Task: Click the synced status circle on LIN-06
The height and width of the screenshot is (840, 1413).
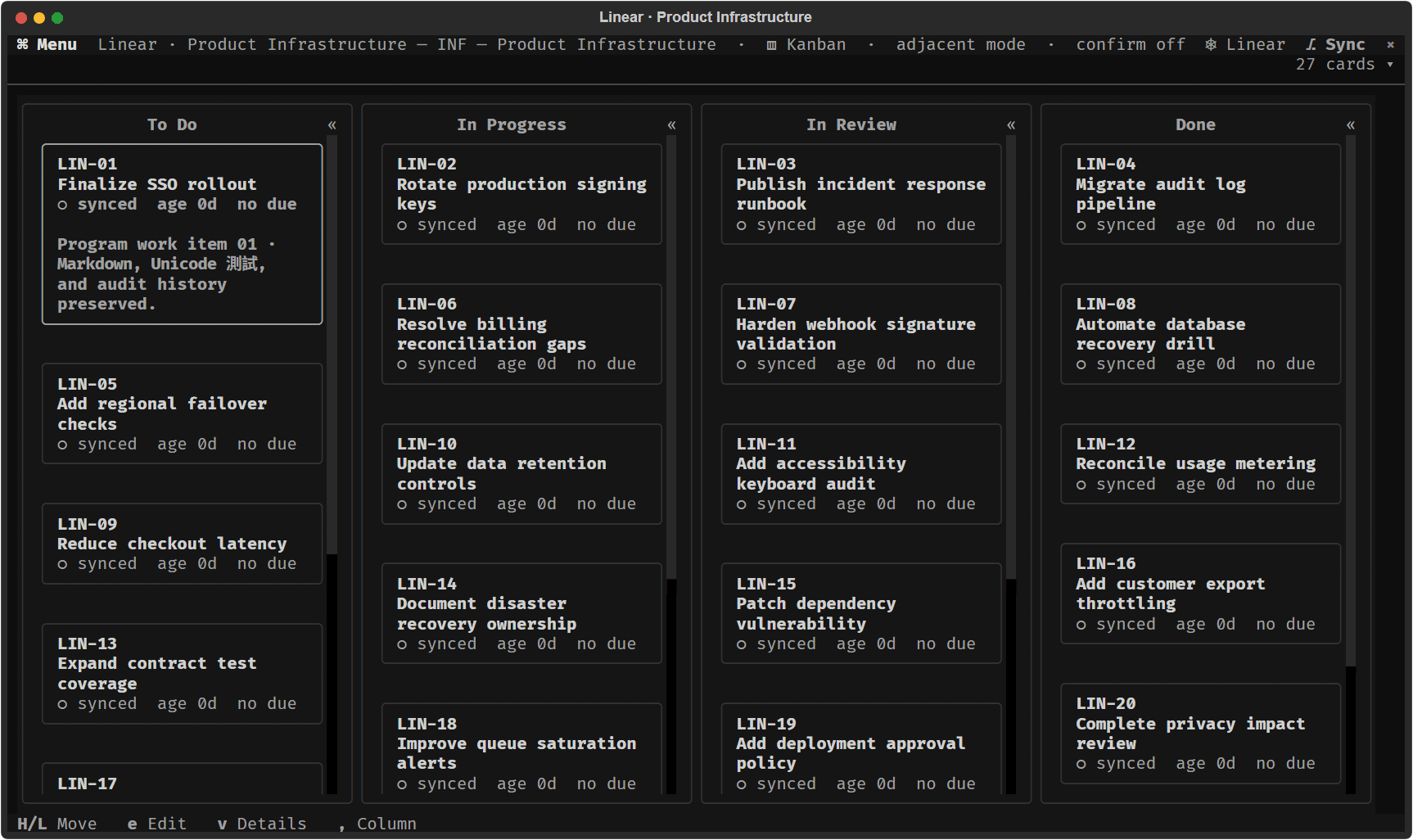Action: (402, 364)
